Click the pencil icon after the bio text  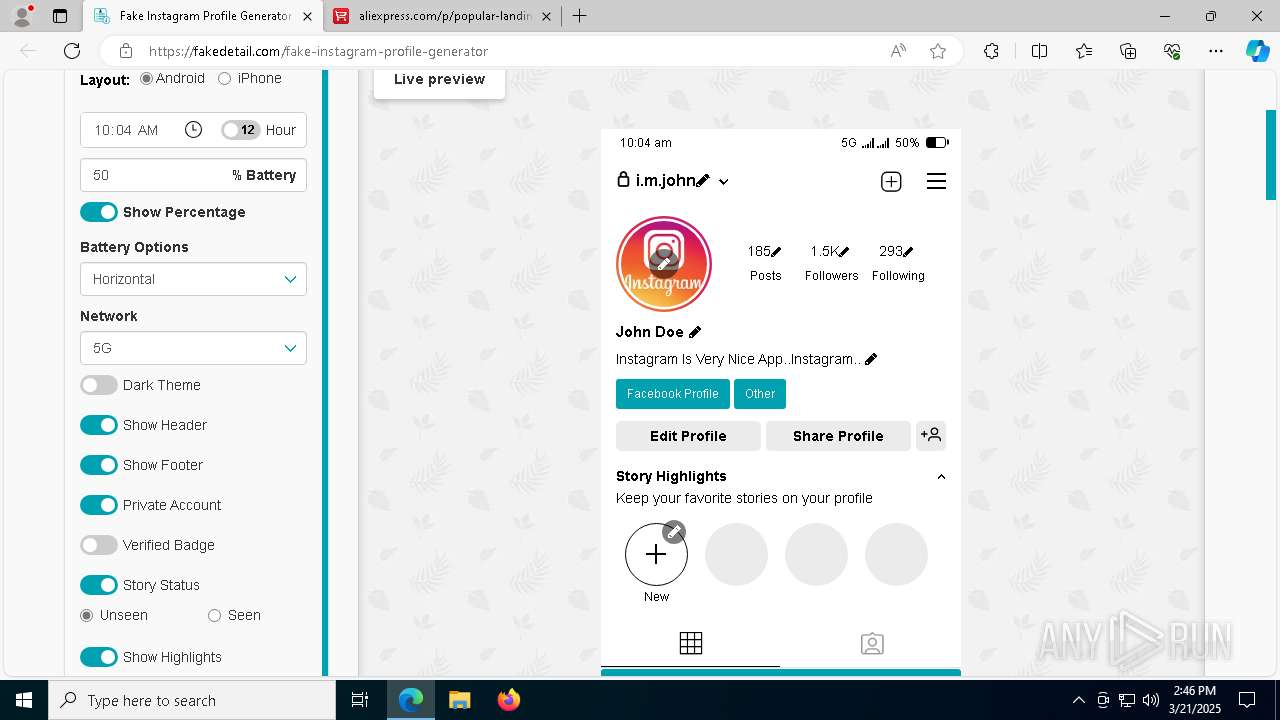(871, 359)
